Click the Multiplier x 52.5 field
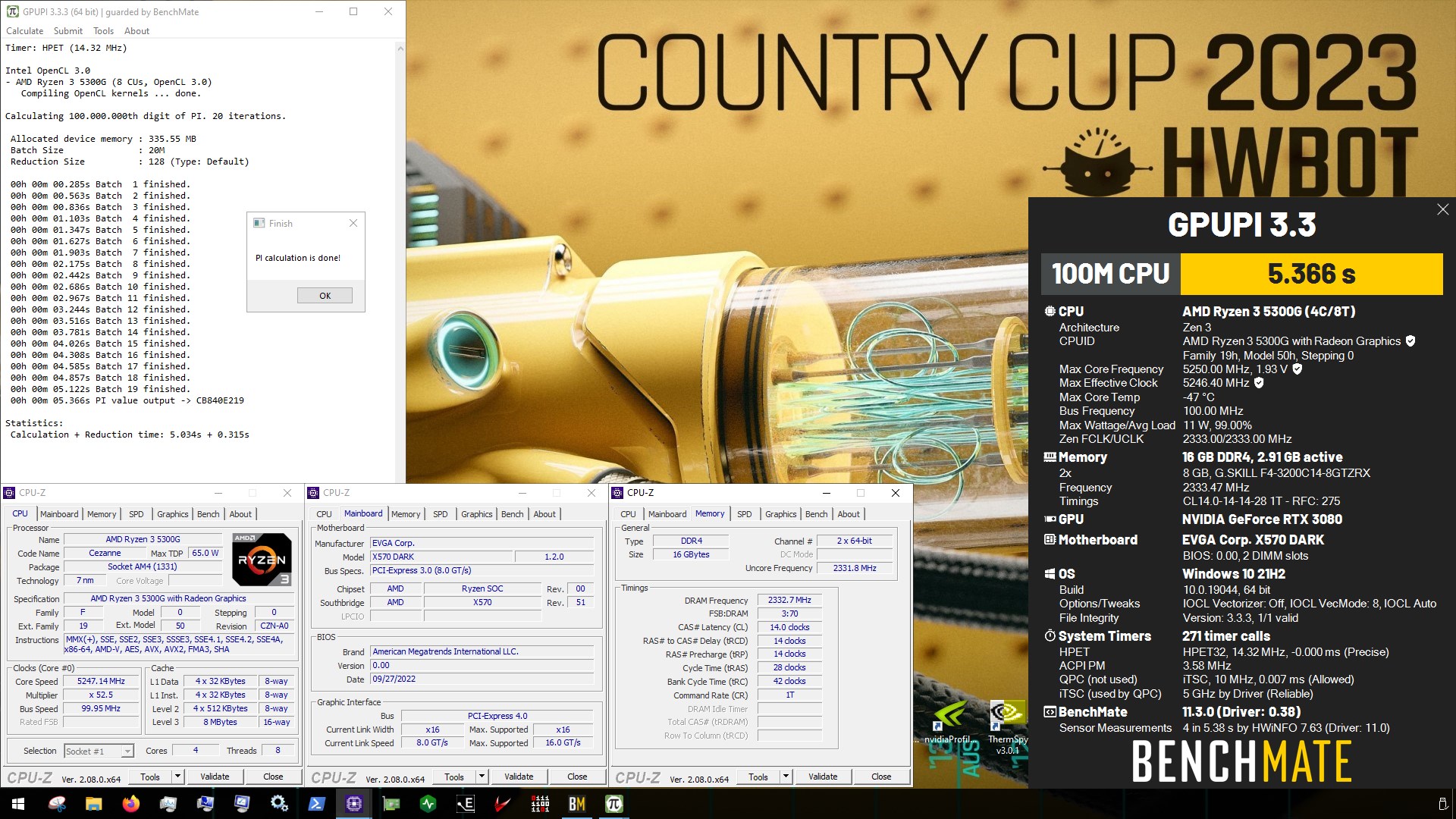Screen dimensions: 1456x819 101,695
